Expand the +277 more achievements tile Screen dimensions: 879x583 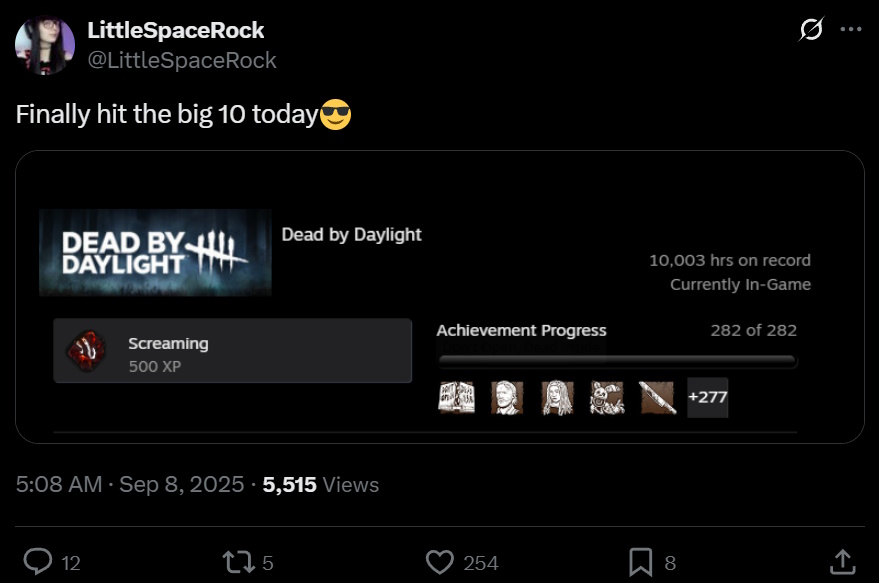point(708,398)
